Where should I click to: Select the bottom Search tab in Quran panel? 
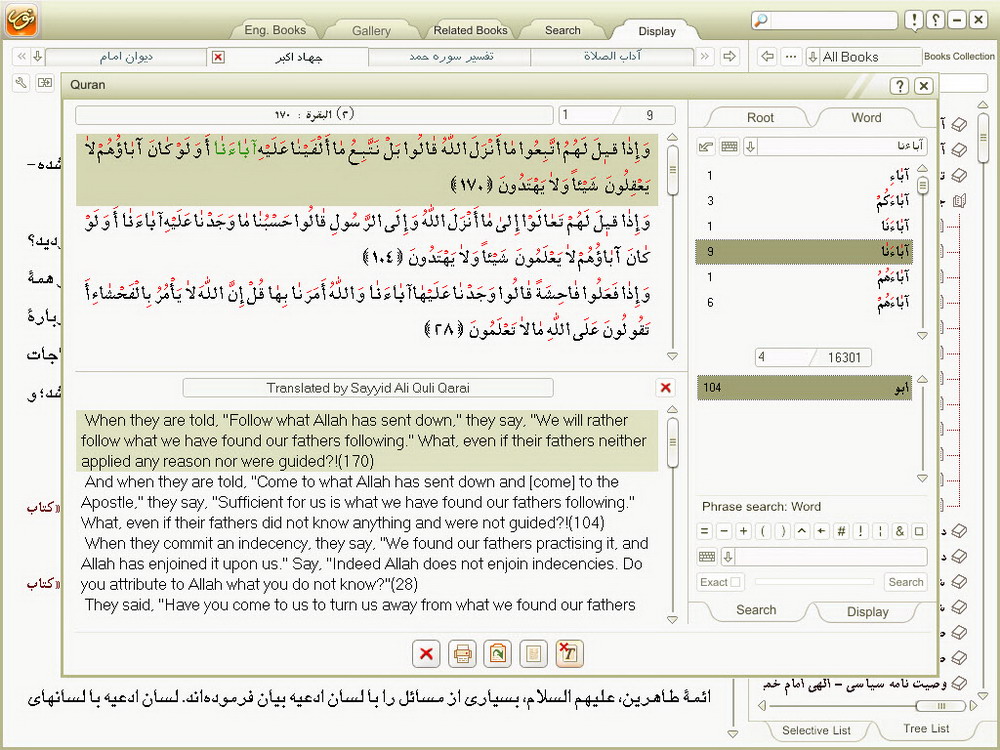[756, 610]
